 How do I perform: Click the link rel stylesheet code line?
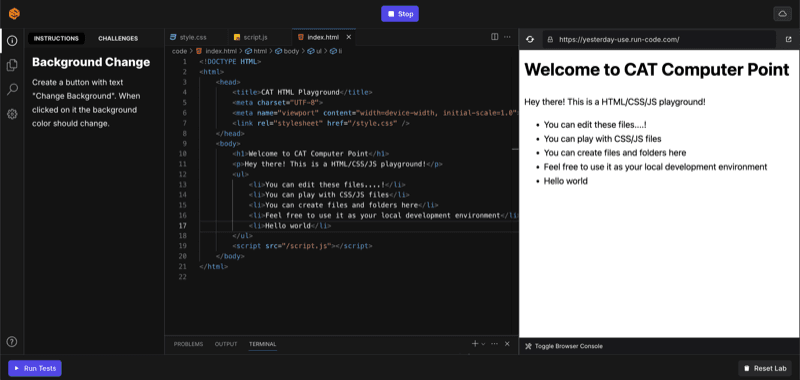[321, 123]
